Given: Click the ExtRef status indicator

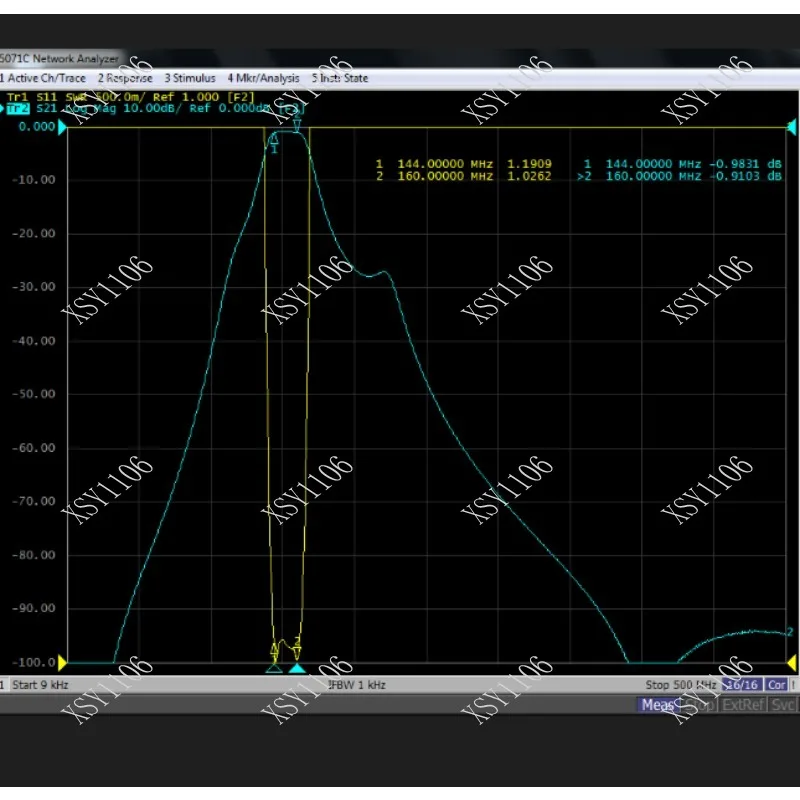Looking at the screenshot, I should click(x=743, y=705).
